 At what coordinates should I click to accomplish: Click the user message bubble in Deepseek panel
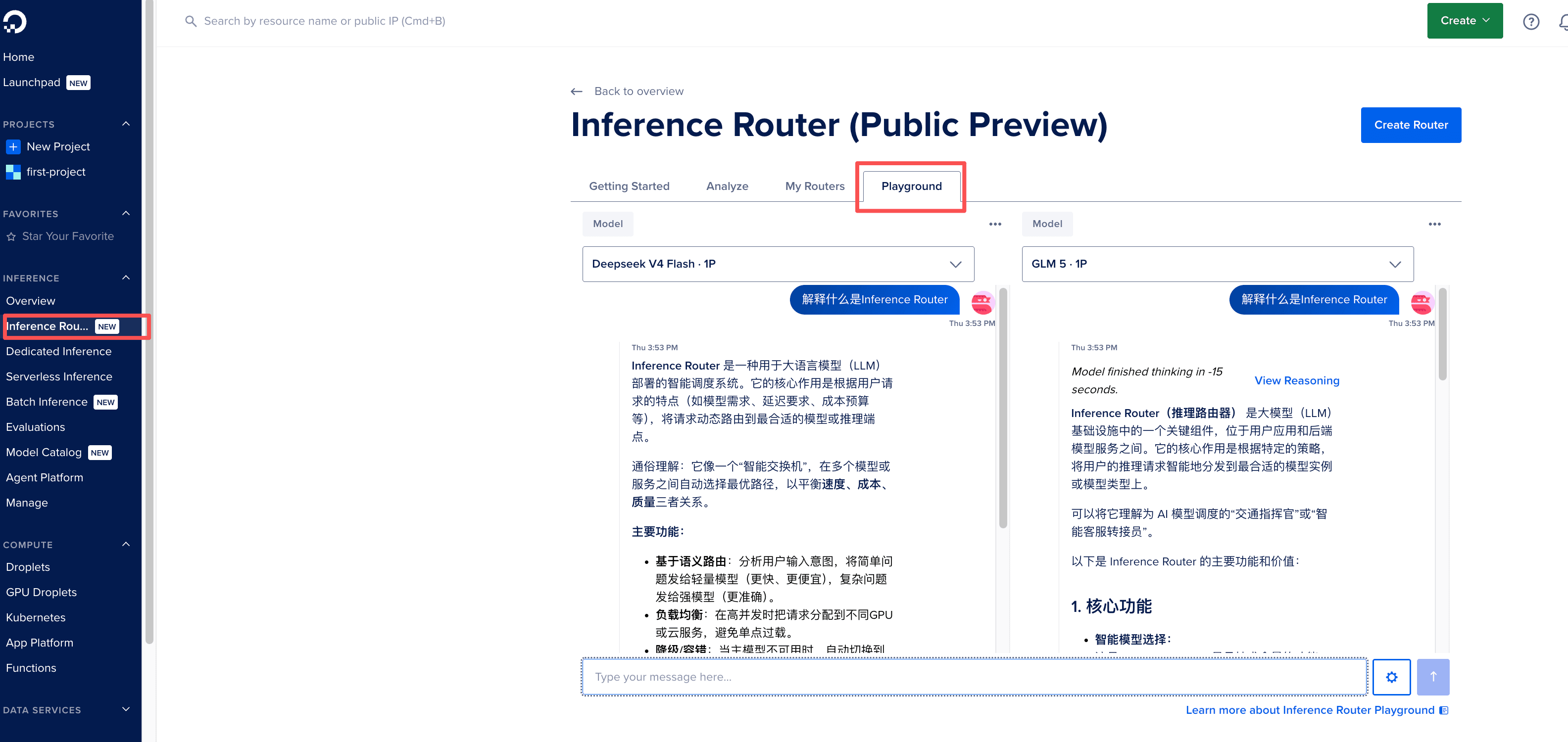pyautogui.click(x=874, y=300)
